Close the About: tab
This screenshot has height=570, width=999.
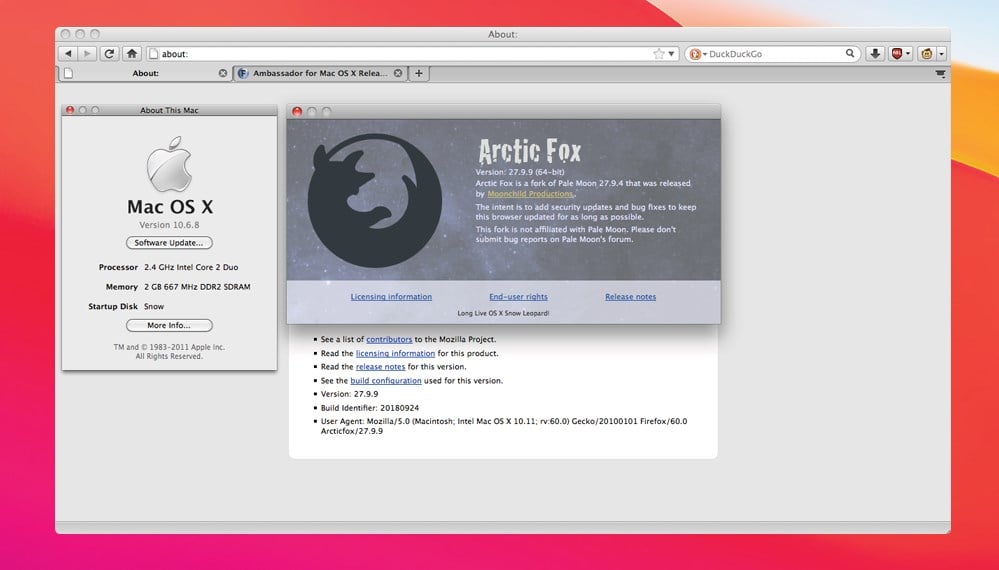click(x=222, y=73)
